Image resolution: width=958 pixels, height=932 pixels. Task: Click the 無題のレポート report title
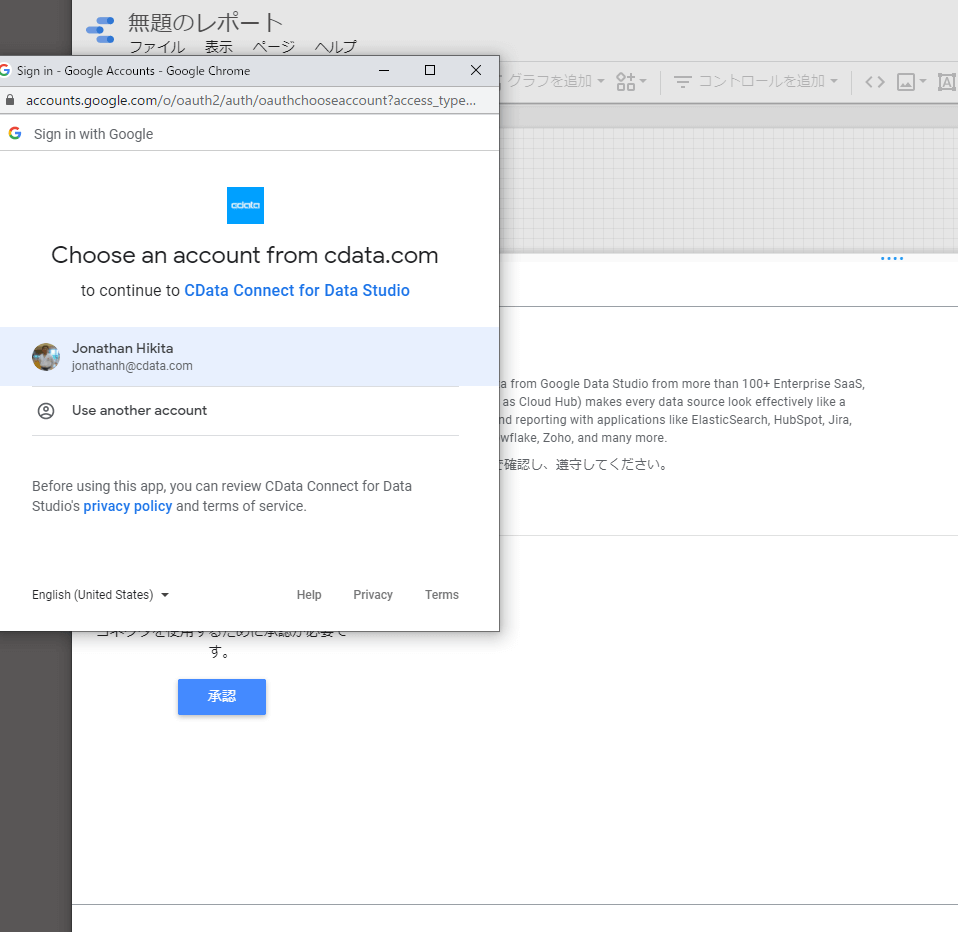[205, 23]
